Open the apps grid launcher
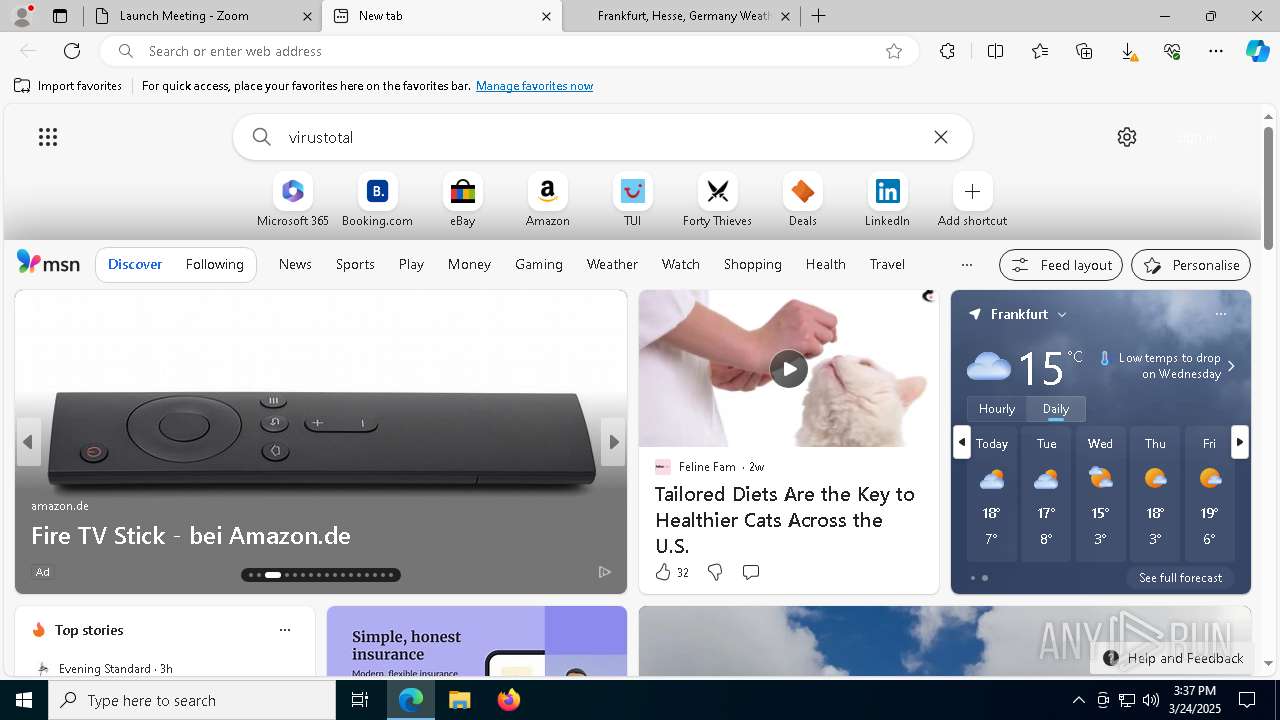1280x720 pixels. click(x=48, y=137)
